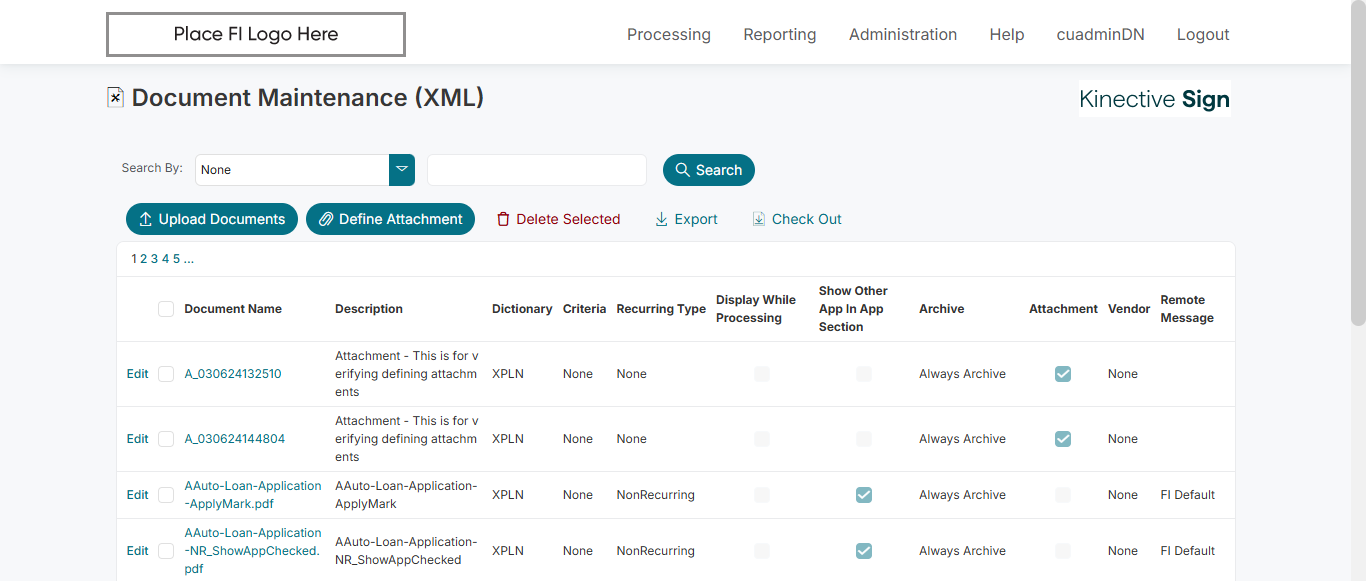Go to page 3 of results

click(155, 259)
